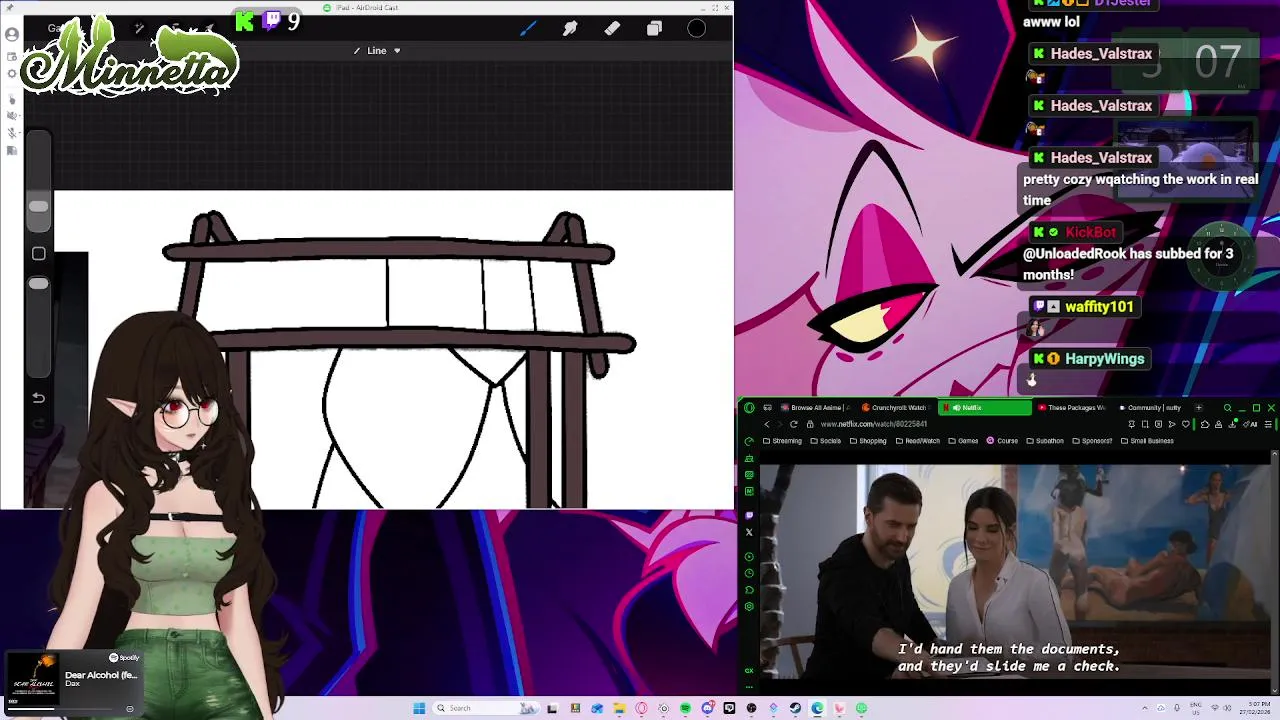The width and height of the screenshot is (1280, 720).
Task: Switch to the Browse All Anime tab
Action: pos(816,407)
